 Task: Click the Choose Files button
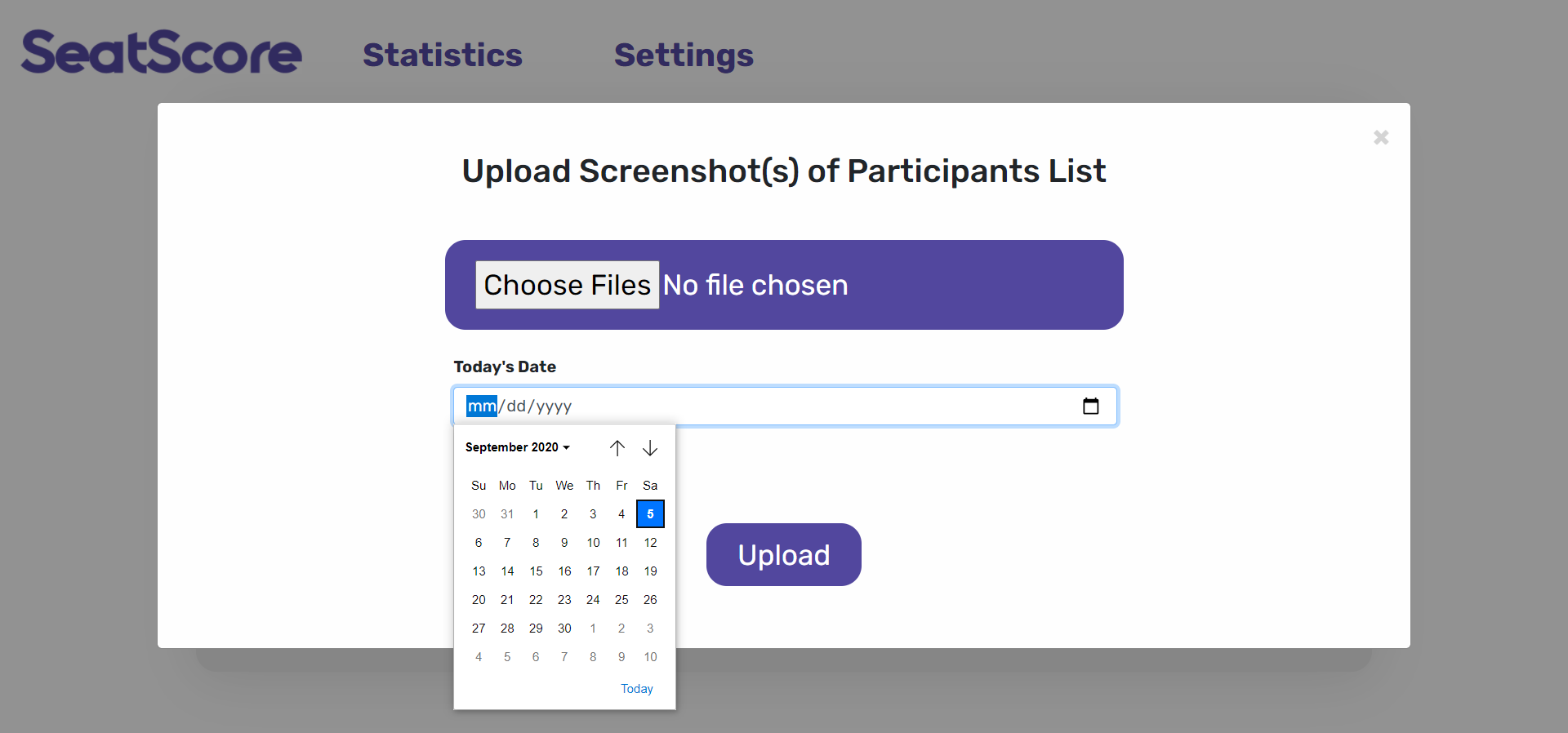(567, 285)
